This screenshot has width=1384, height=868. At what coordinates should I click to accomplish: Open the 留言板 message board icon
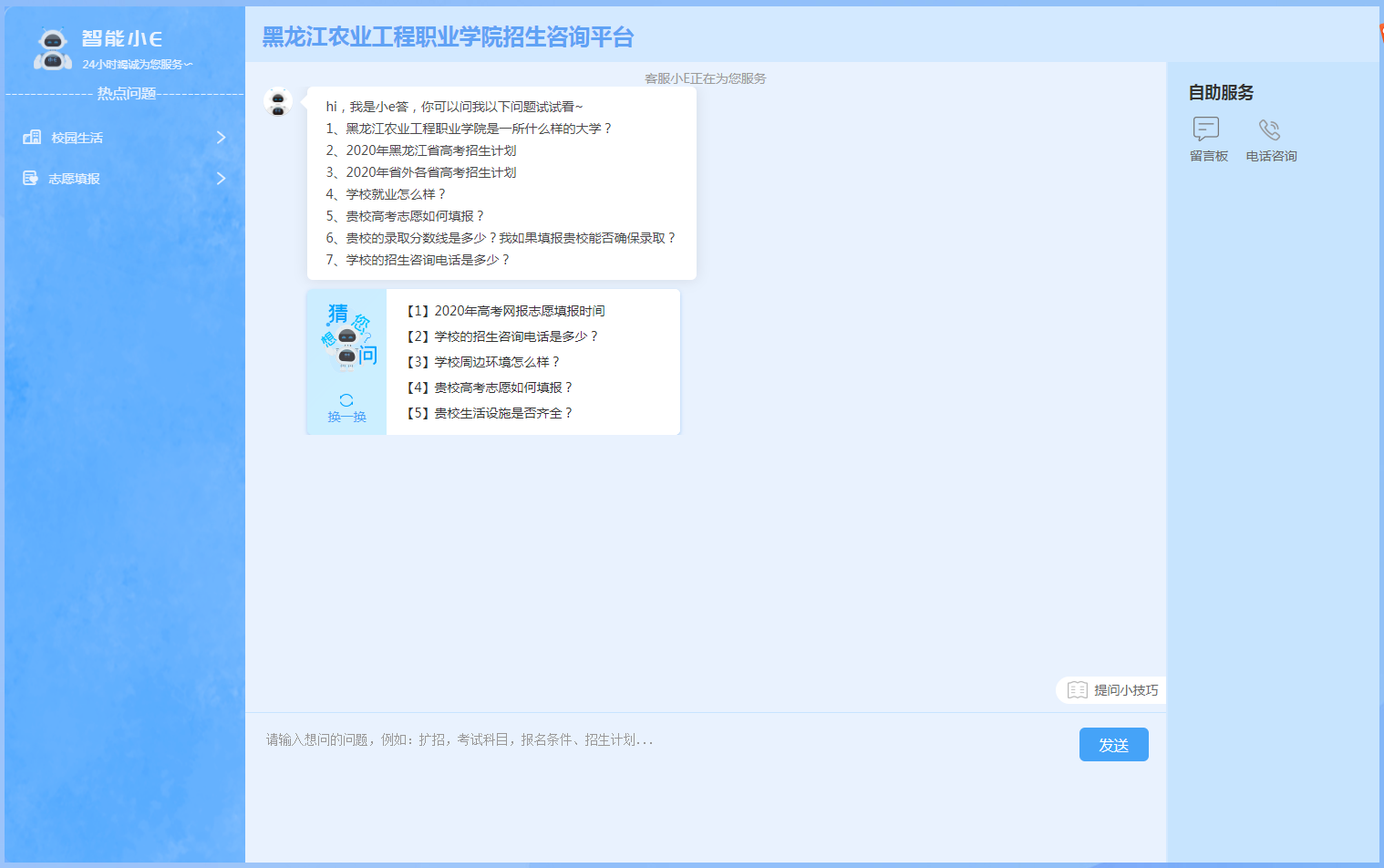click(1206, 129)
